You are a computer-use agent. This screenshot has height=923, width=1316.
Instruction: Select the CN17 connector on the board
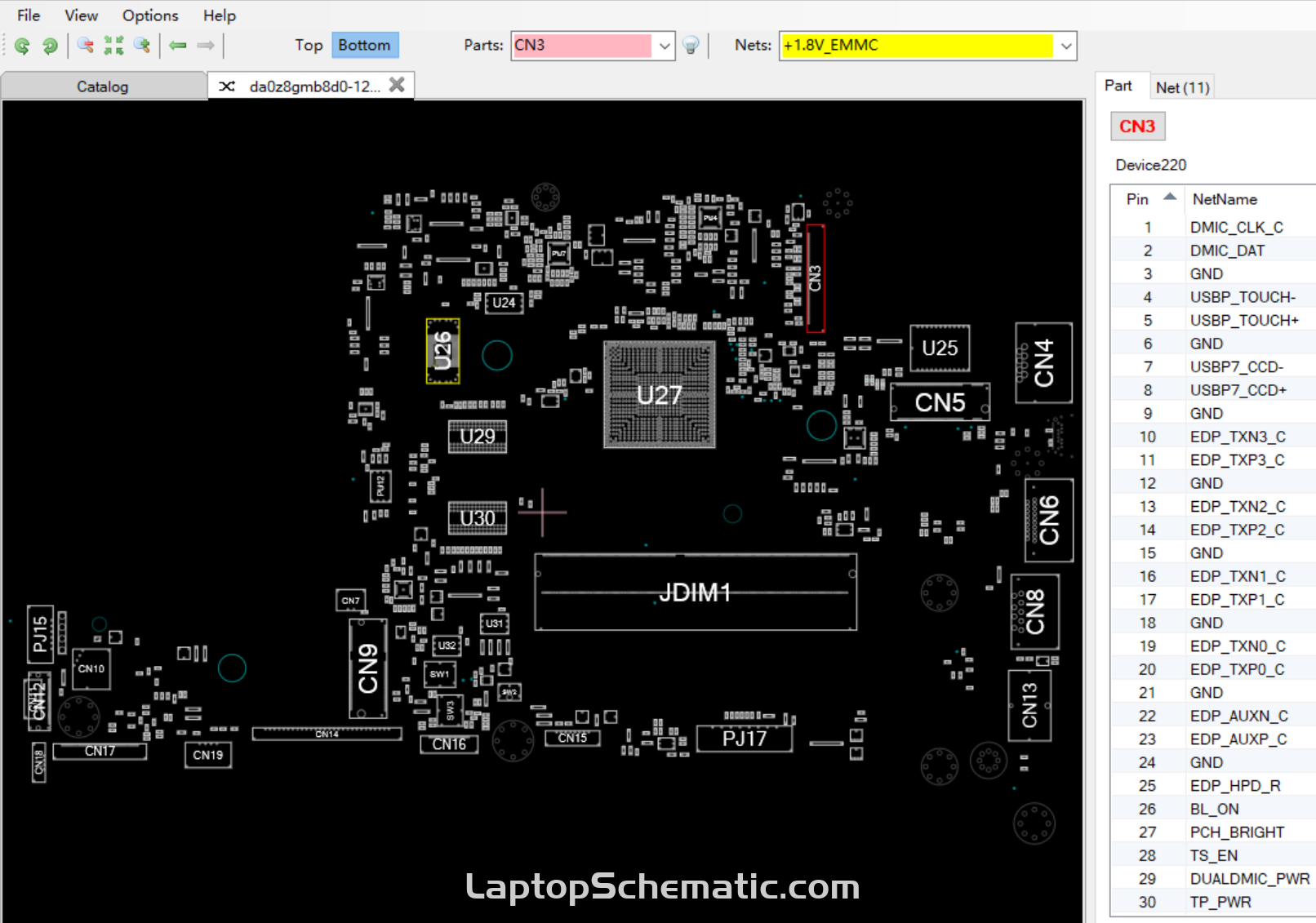click(x=100, y=751)
